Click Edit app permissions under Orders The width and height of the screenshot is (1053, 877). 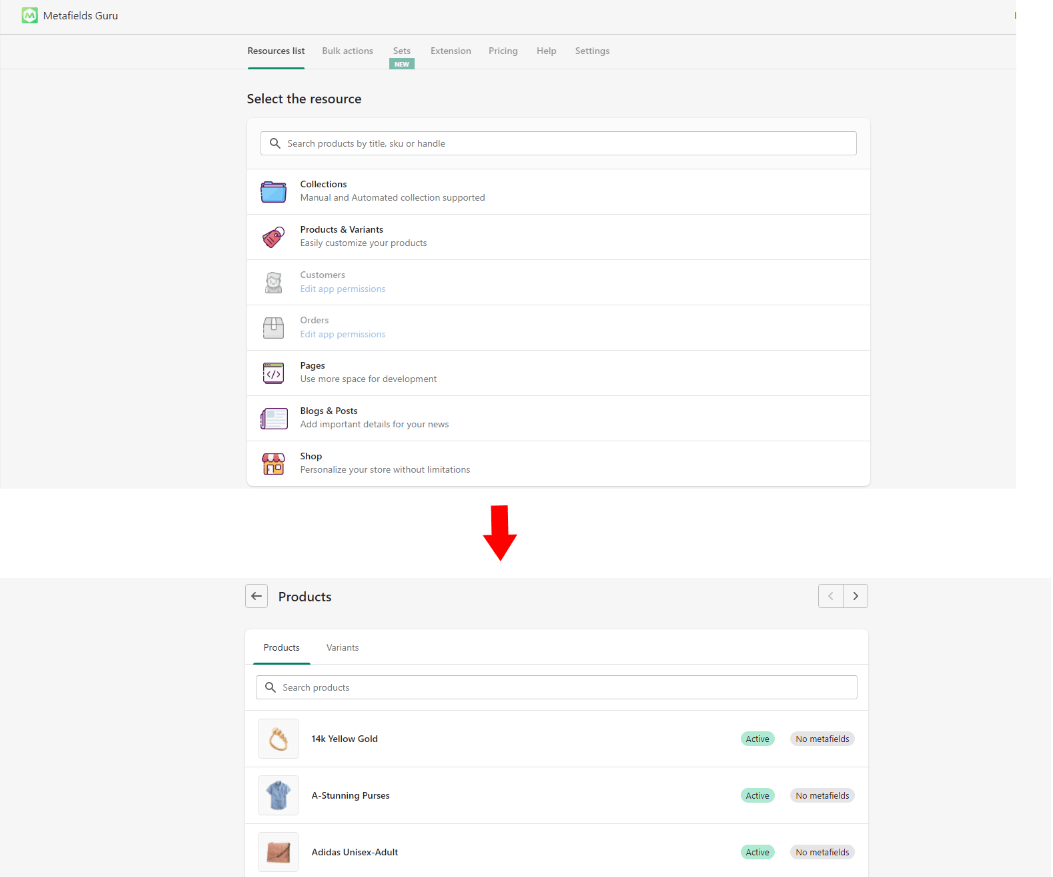342,335
